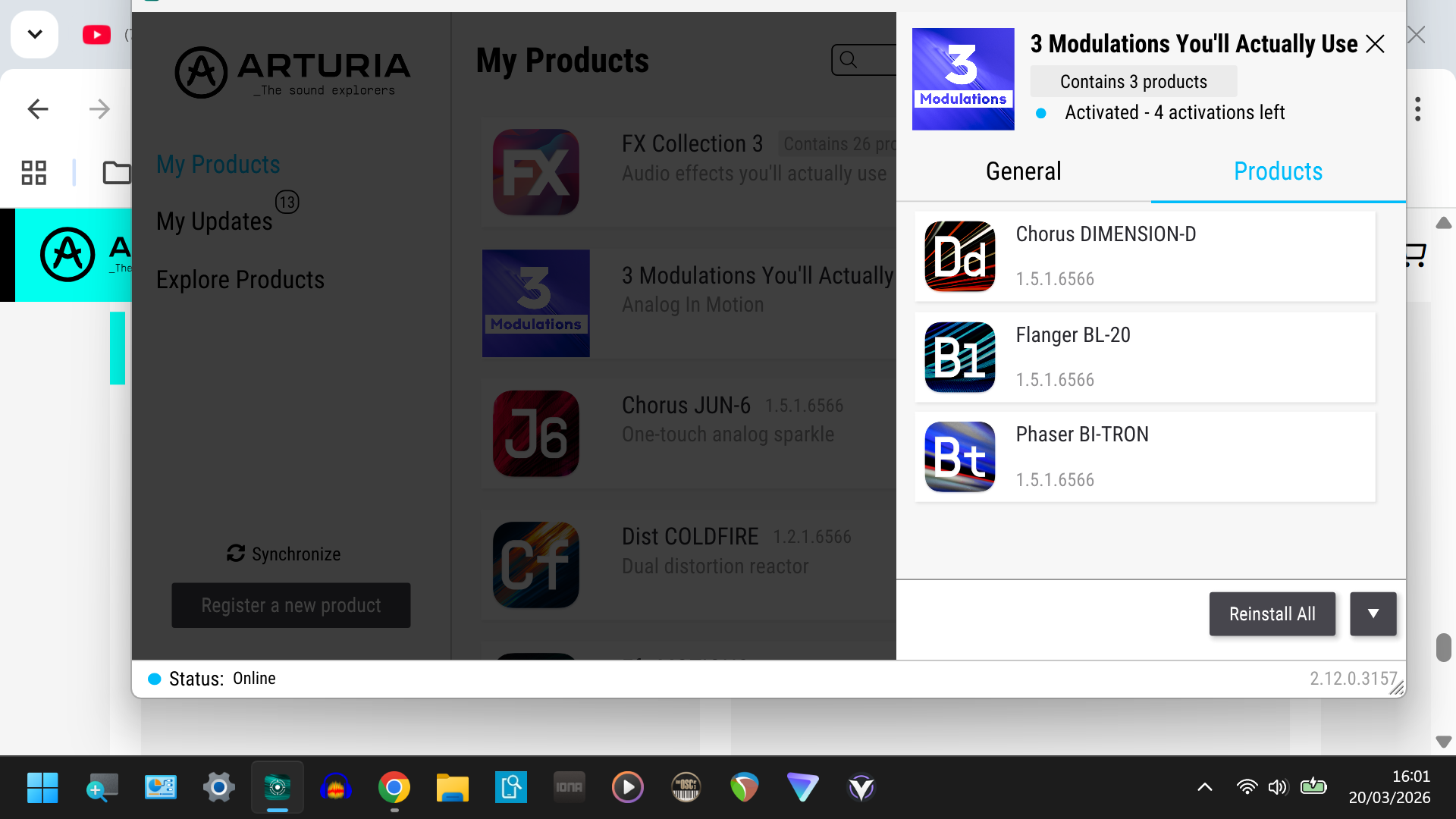The image size is (1456, 819).
Task: Click the Synchronize icon in the sidebar
Action: tap(235, 554)
